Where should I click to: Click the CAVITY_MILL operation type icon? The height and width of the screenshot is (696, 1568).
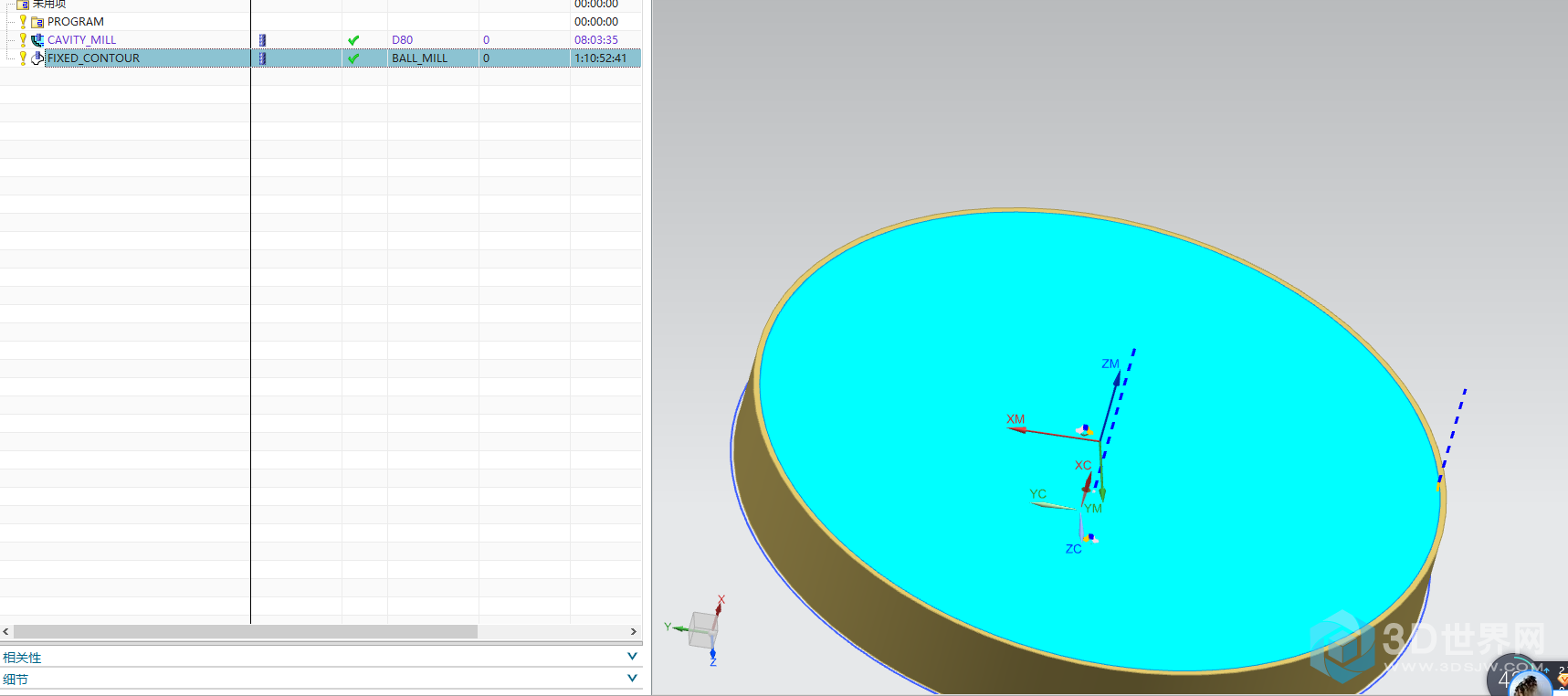pyautogui.click(x=37, y=40)
